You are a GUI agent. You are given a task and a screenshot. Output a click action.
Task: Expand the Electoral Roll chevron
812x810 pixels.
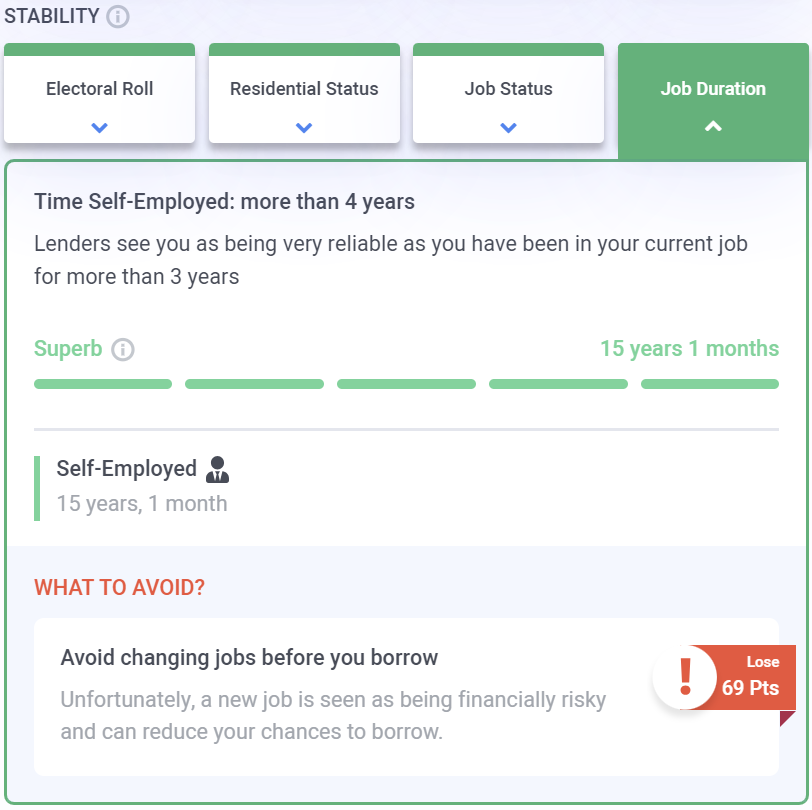(x=99, y=128)
